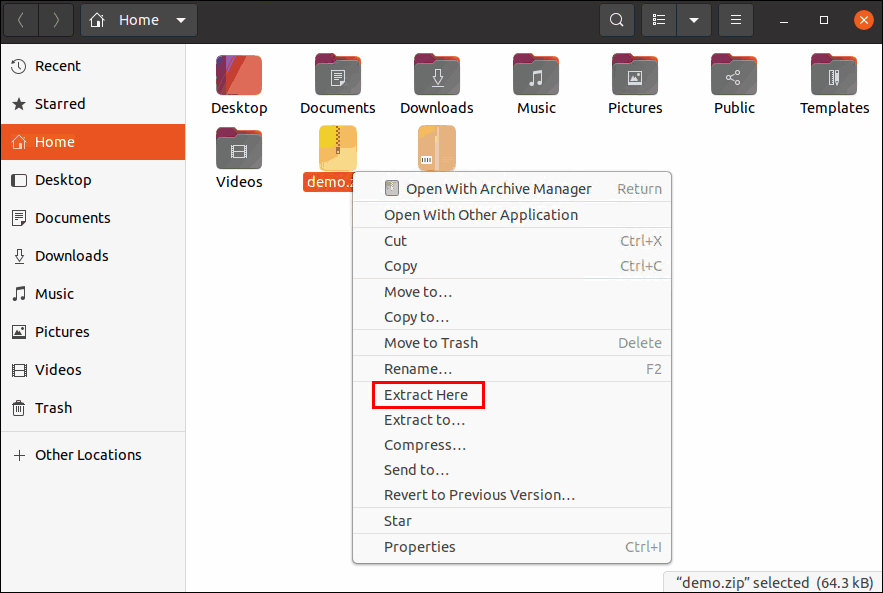Select the Music folder icon in the grid
Image resolution: width=883 pixels, height=593 pixels.
[x=536, y=75]
